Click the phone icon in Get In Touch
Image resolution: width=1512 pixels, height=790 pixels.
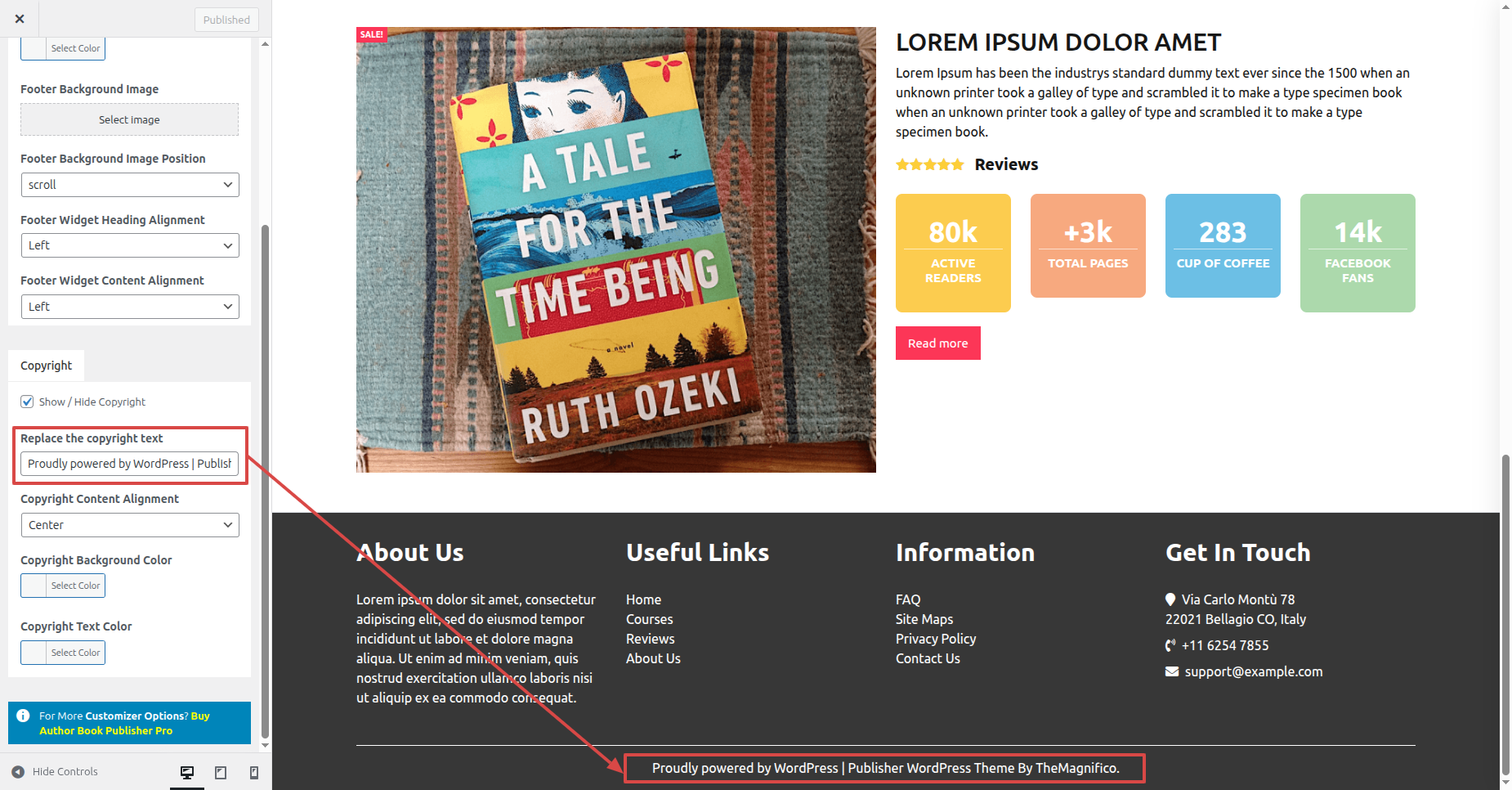[x=1170, y=645]
